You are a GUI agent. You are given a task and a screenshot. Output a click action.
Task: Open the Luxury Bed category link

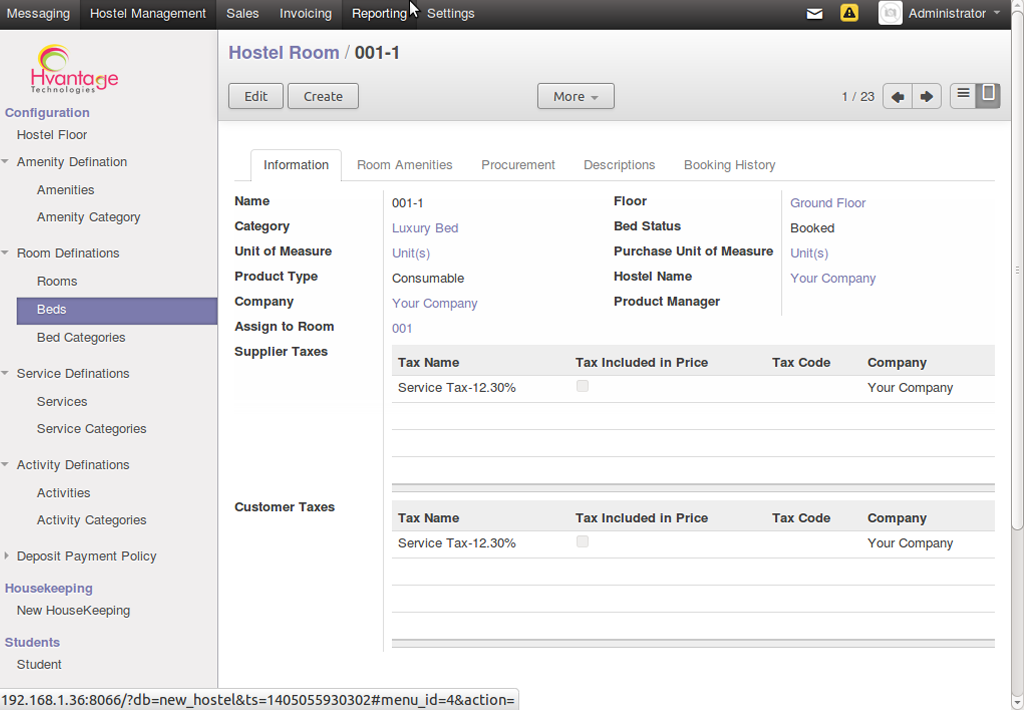[425, 228]
